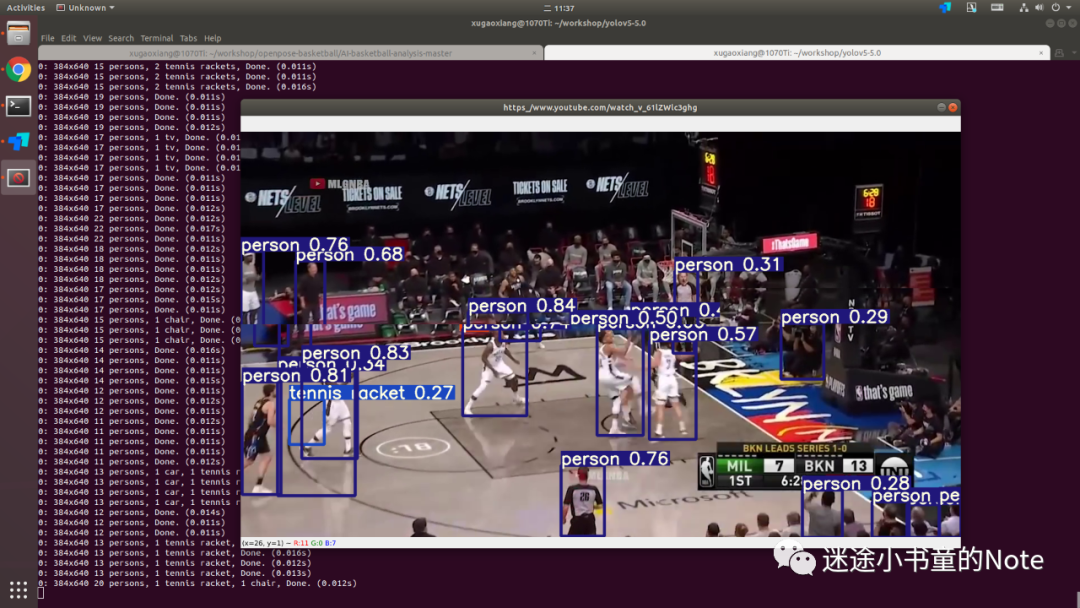Click the '22 persons, Done. (0.017s)' line

click(132, 229)
